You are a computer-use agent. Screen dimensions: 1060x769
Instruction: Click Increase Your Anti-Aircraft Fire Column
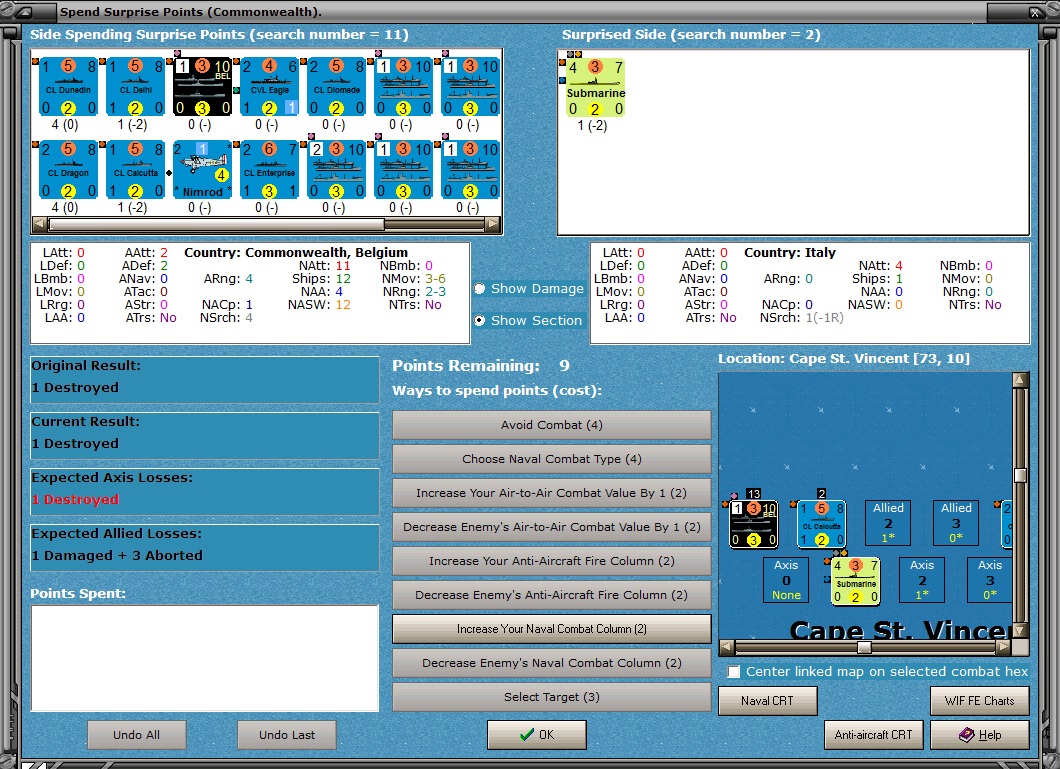(552, 561)
